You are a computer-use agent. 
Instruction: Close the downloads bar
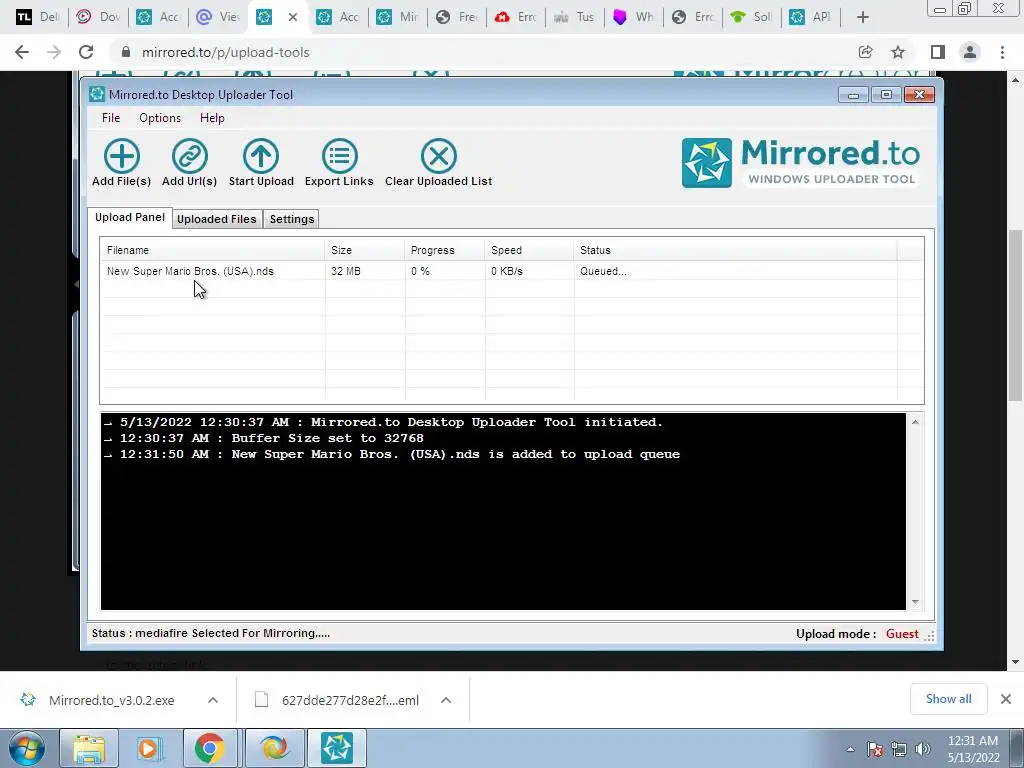click(x=1006, y=699)
